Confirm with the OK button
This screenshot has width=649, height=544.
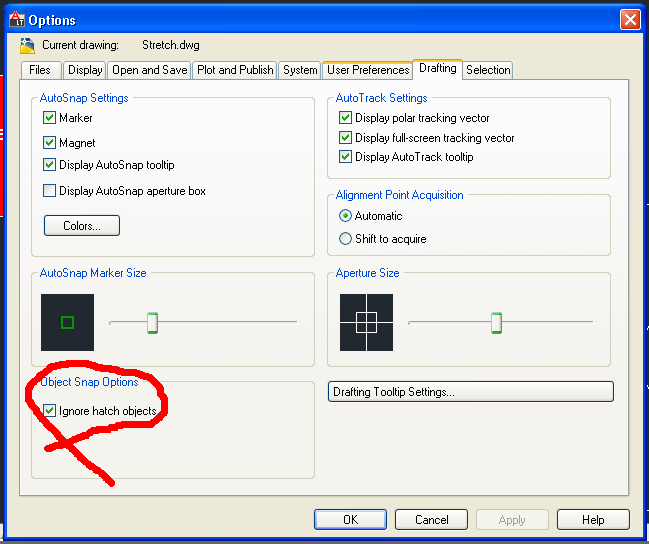(x=350, y=520)
